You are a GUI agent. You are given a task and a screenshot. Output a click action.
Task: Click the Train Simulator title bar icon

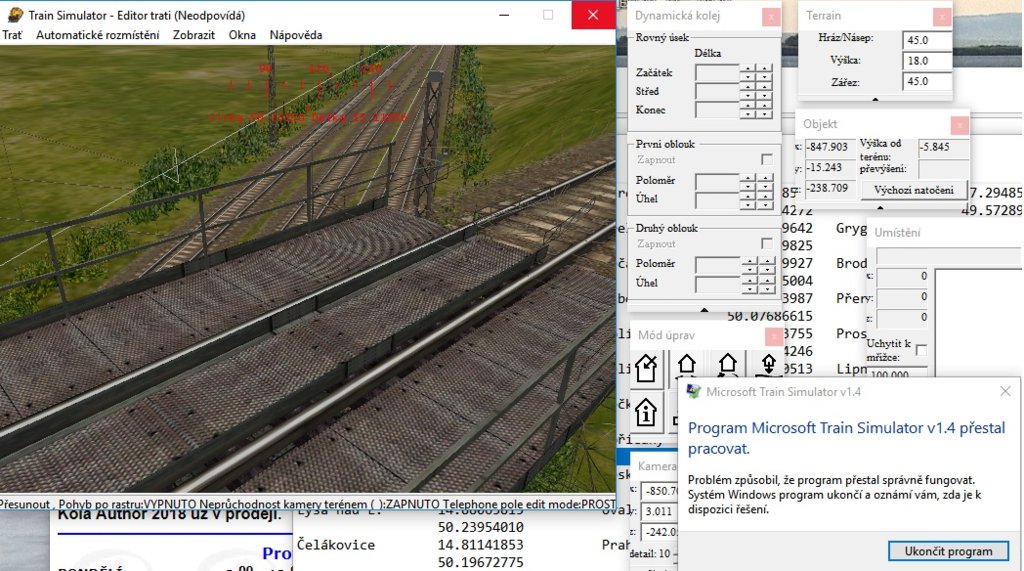pos(14,15)
